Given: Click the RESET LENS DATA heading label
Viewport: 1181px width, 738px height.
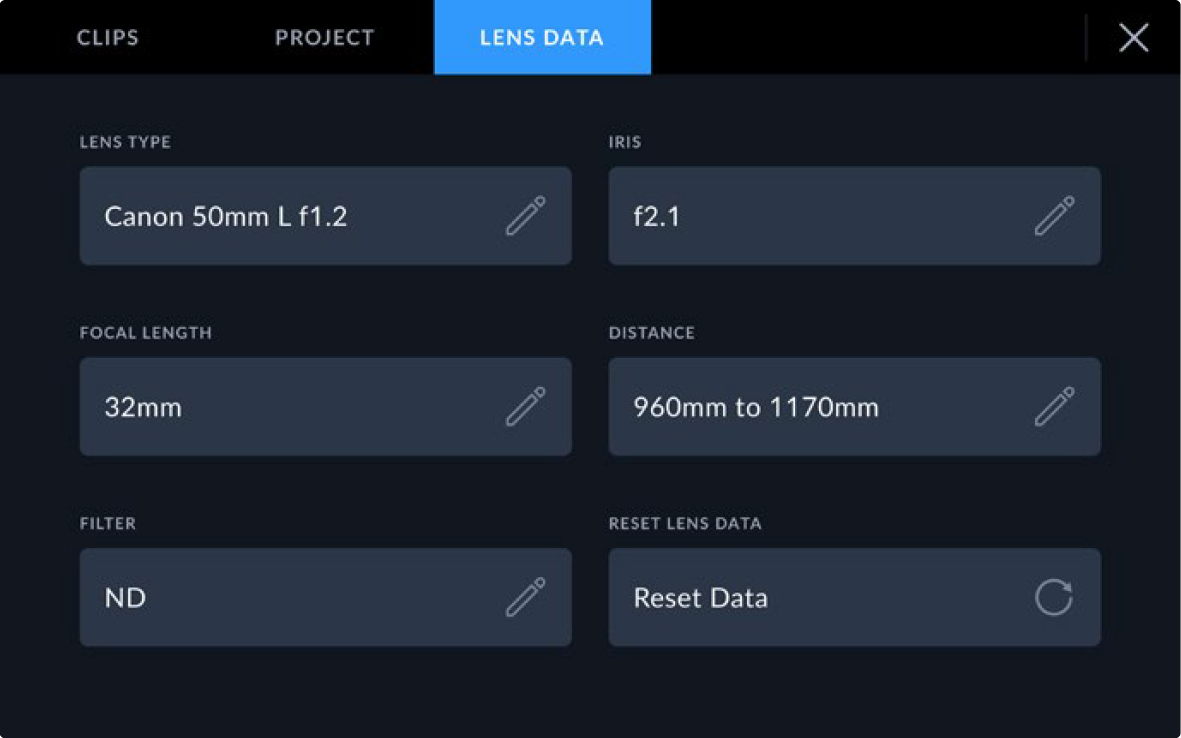Looking at the screenshot, I should pyautogui.click(x=685, y=523).
